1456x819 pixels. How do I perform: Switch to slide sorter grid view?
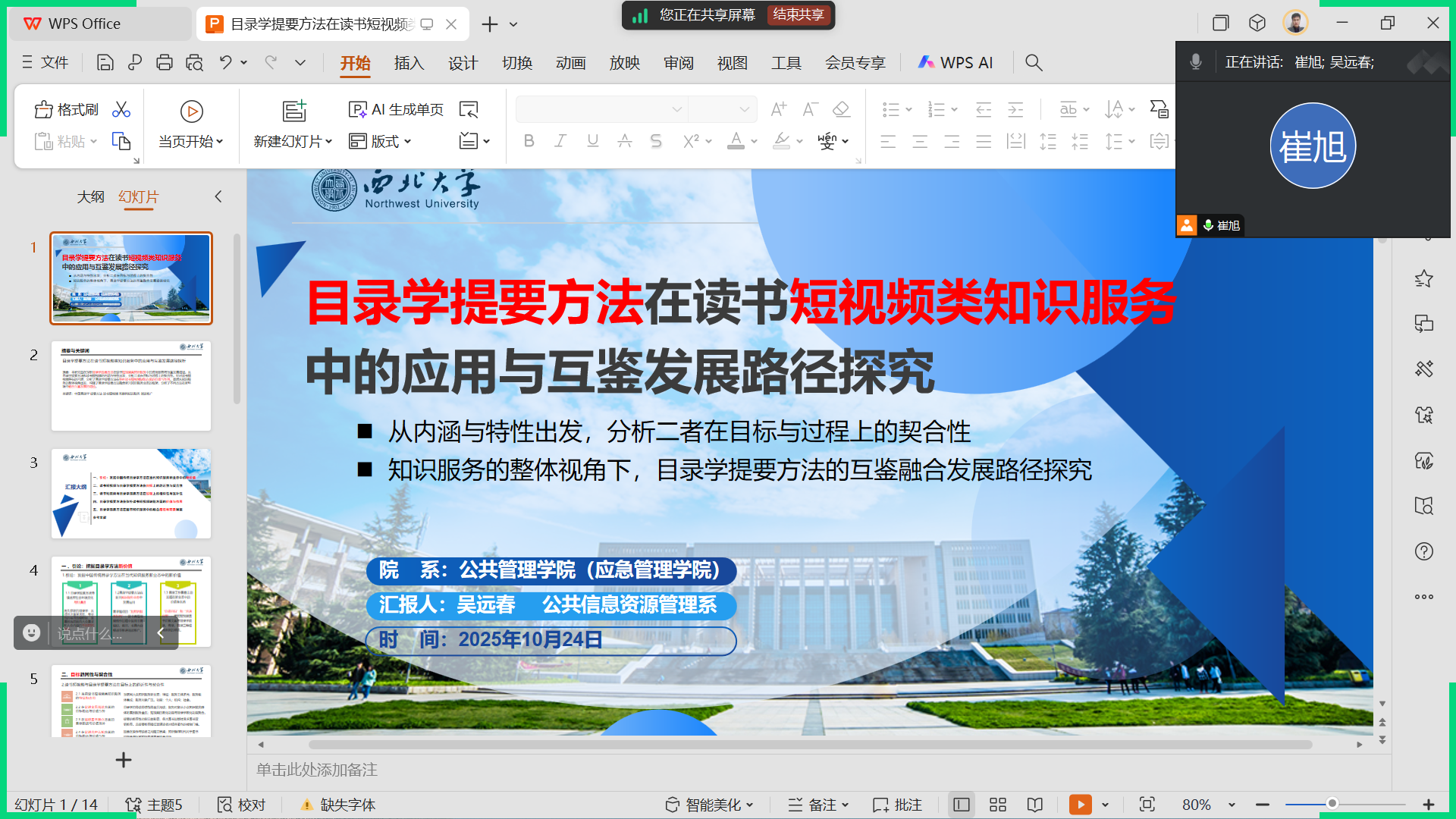pyautogui.click(x=998, y=805)
